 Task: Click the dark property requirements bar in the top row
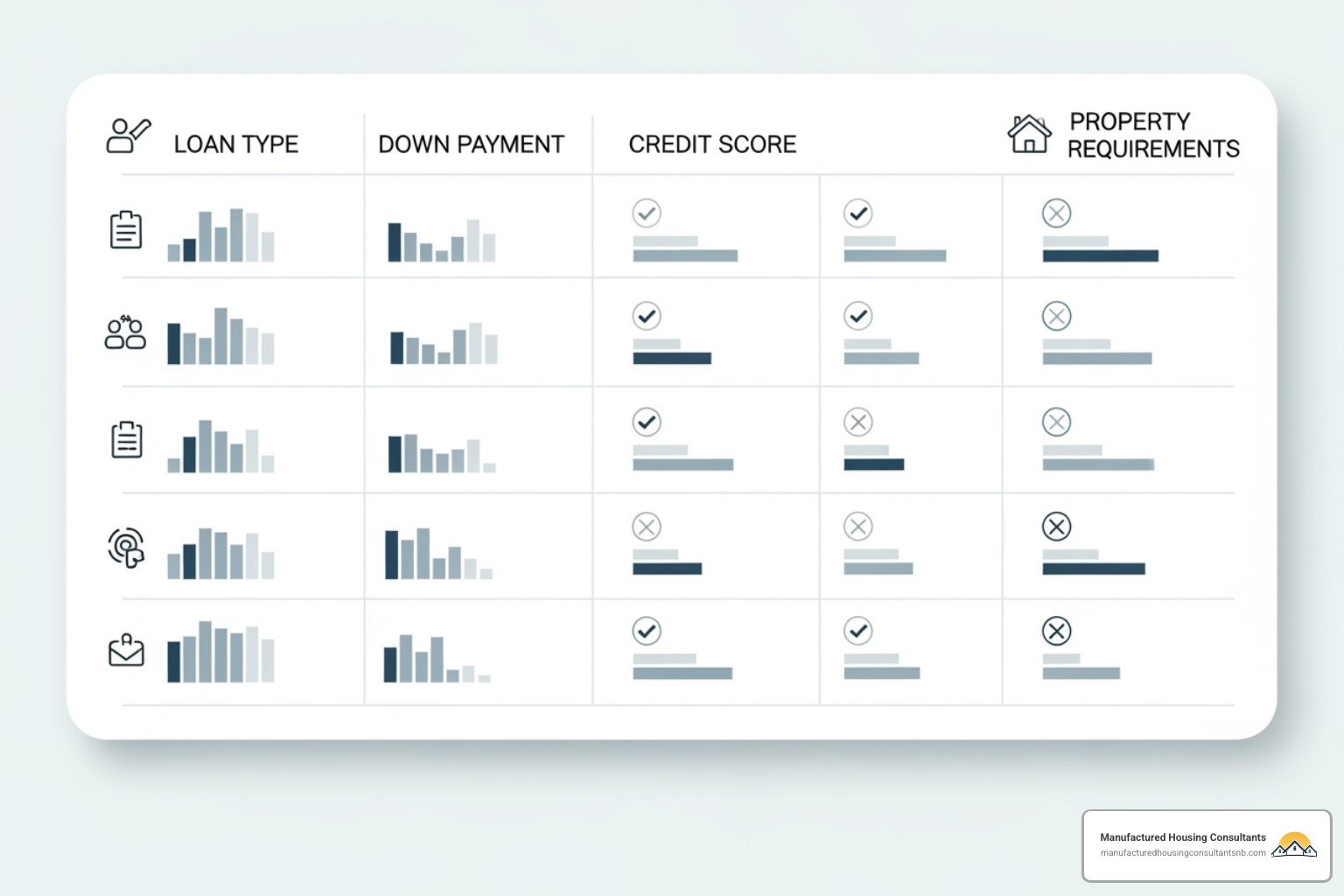[x=1101, y=256]
